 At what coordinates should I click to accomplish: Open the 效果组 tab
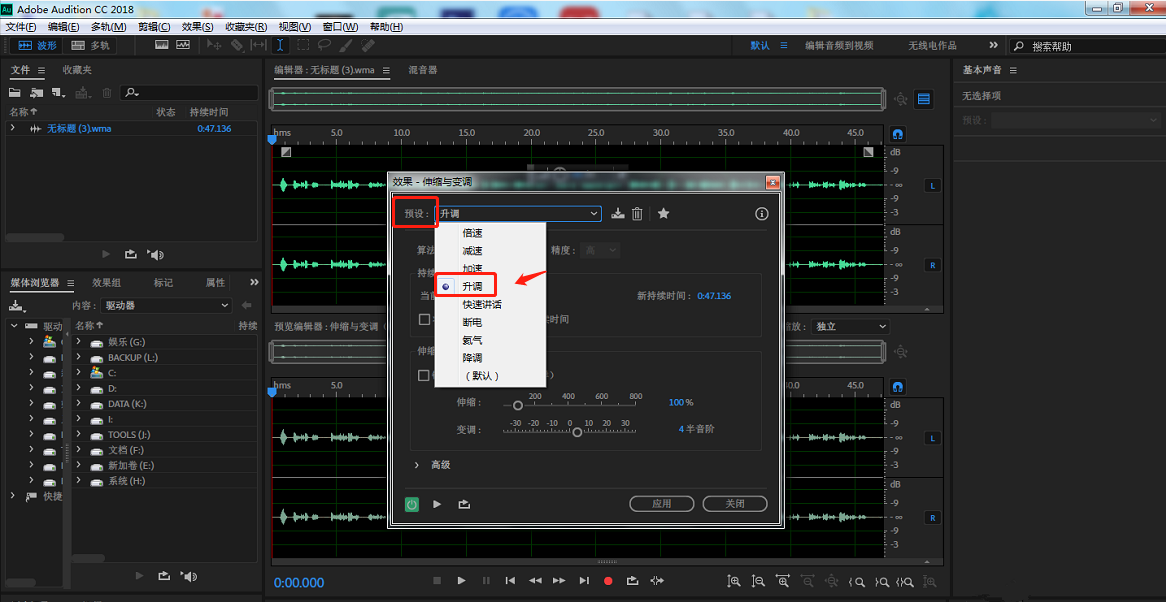pos(106,282)
